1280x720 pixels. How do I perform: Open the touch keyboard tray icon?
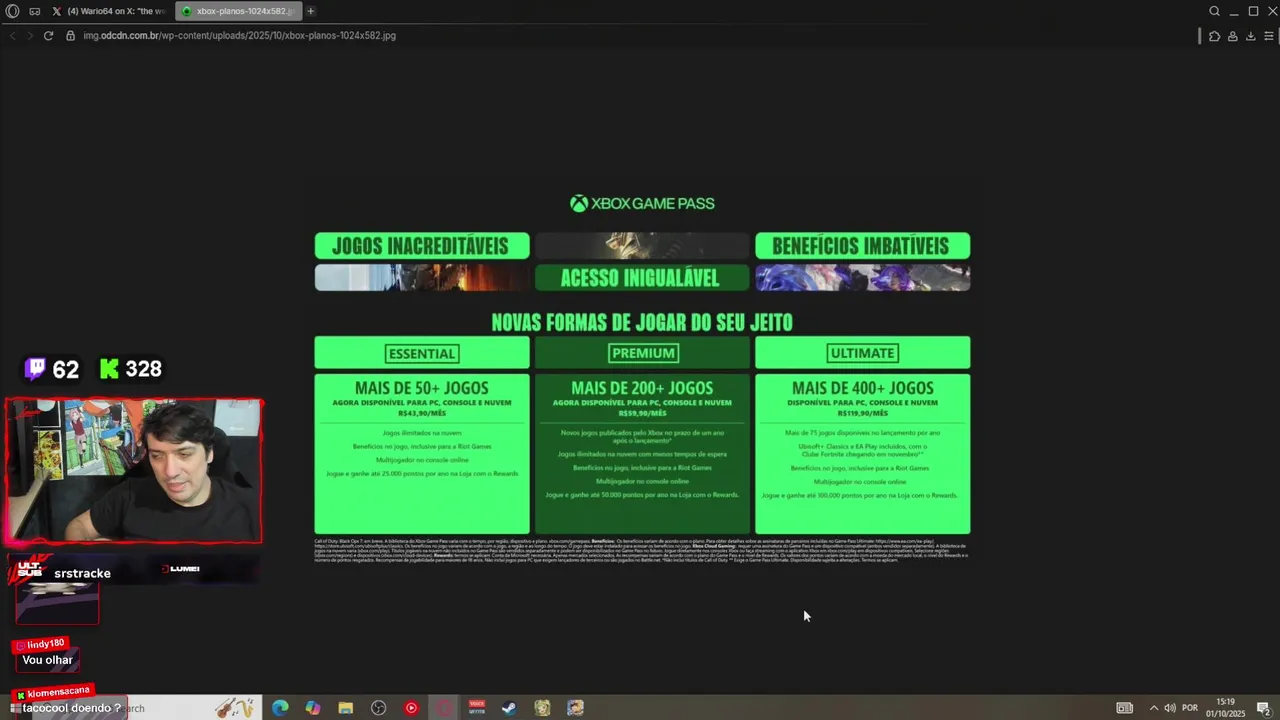pos(1125,708)
